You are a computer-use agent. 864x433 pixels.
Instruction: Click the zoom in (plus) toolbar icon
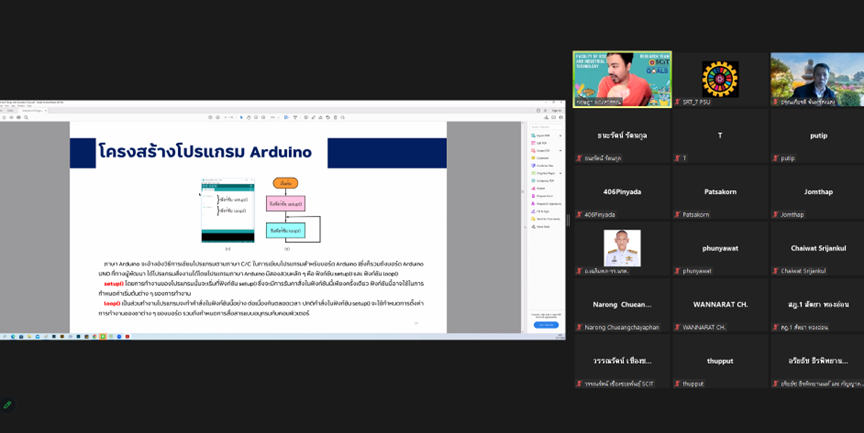(263, 117)
